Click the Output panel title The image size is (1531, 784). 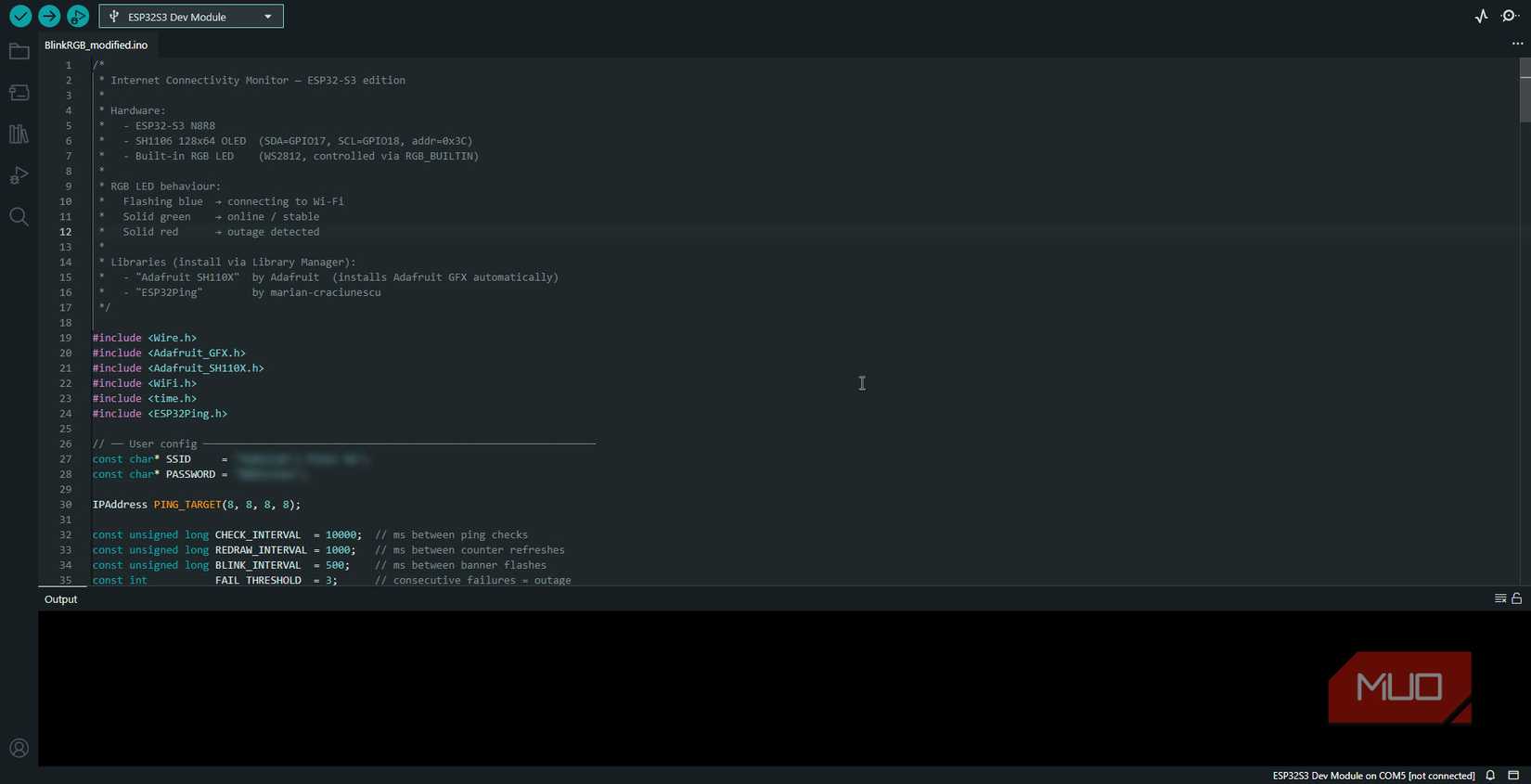click(61, 599)
